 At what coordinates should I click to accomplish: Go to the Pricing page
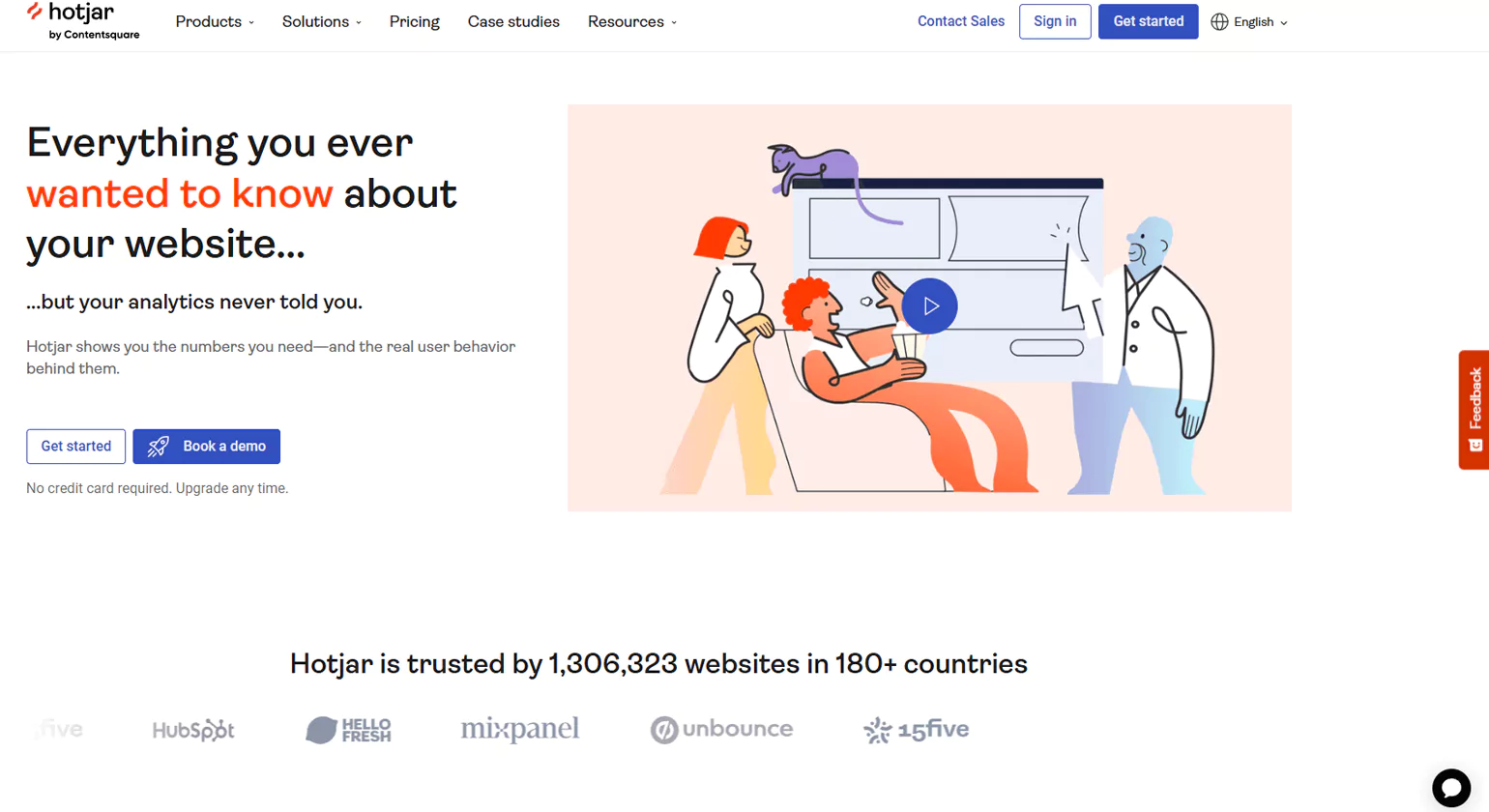414,21
